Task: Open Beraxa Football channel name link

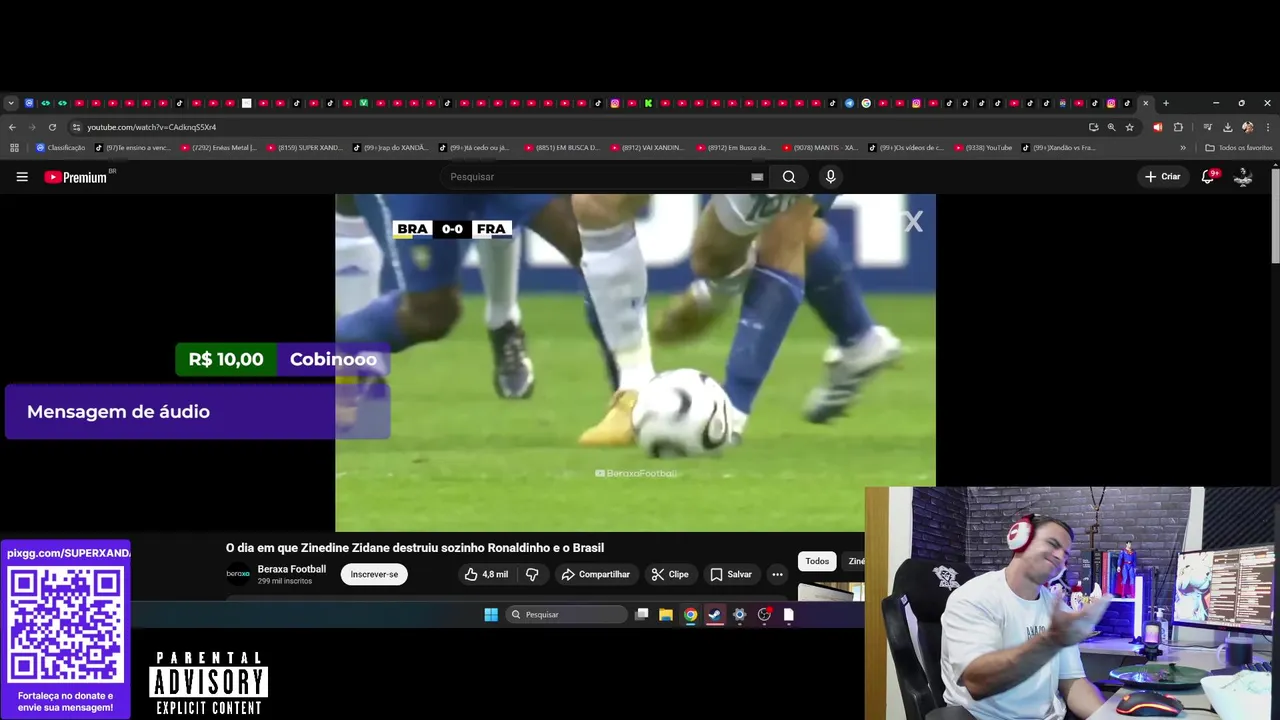Action: [292, 569]
